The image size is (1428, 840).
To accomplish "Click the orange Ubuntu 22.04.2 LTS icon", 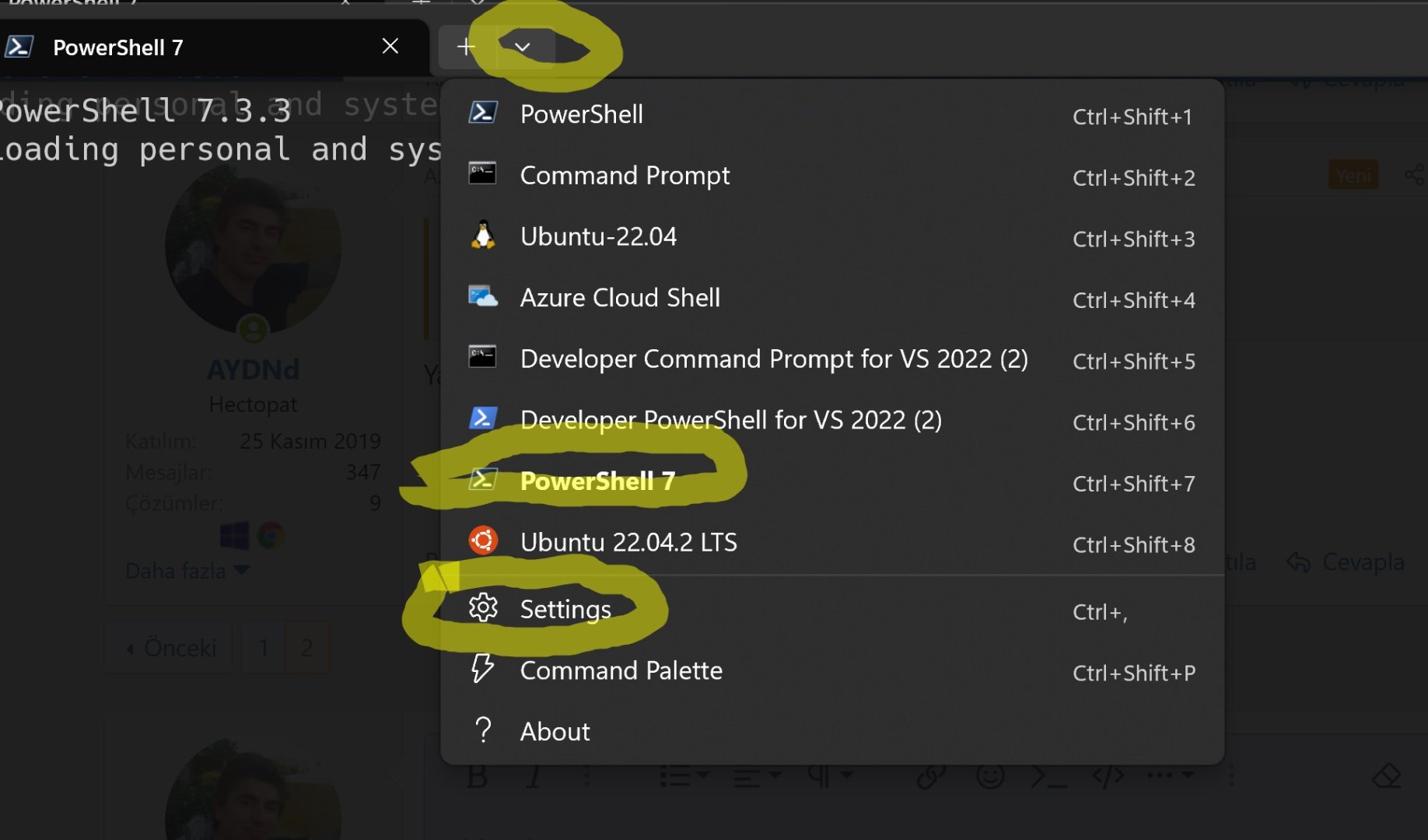I will [x=483, y=541].
